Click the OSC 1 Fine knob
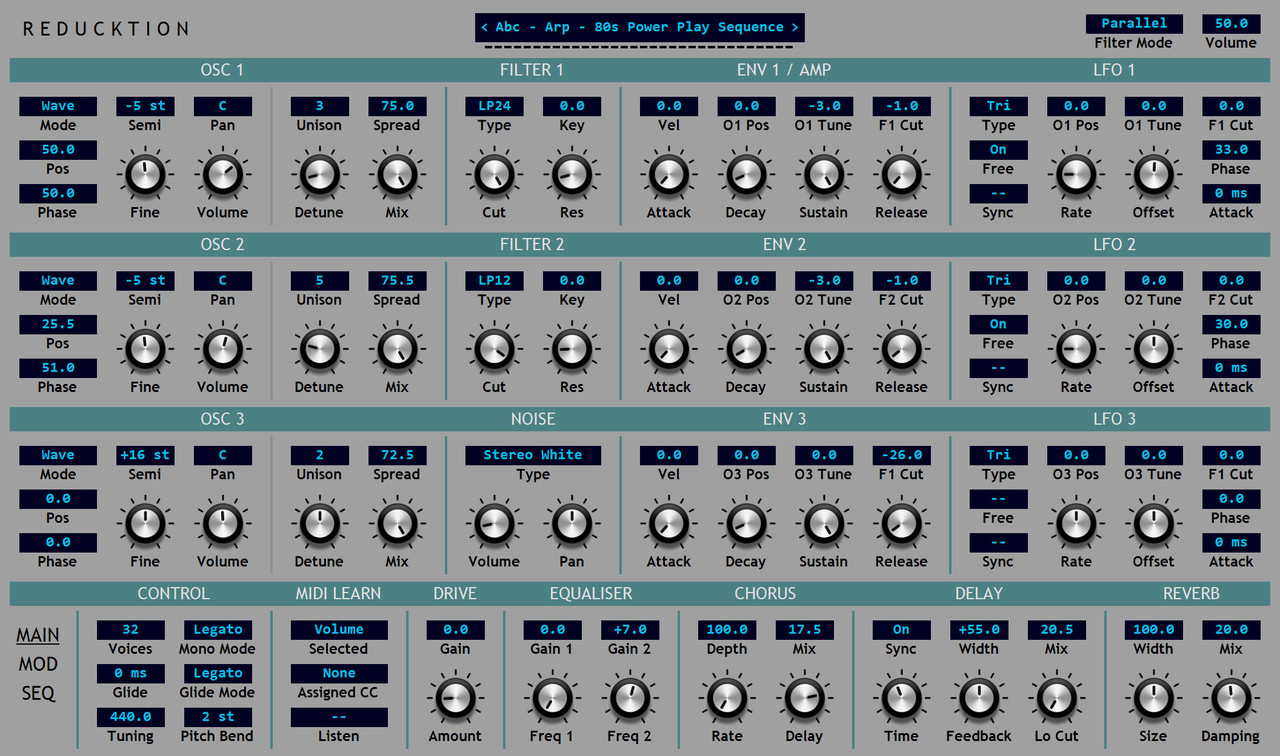Image resolution: width=1280 pixels, height=756 pixels. (x=145, y=175)
